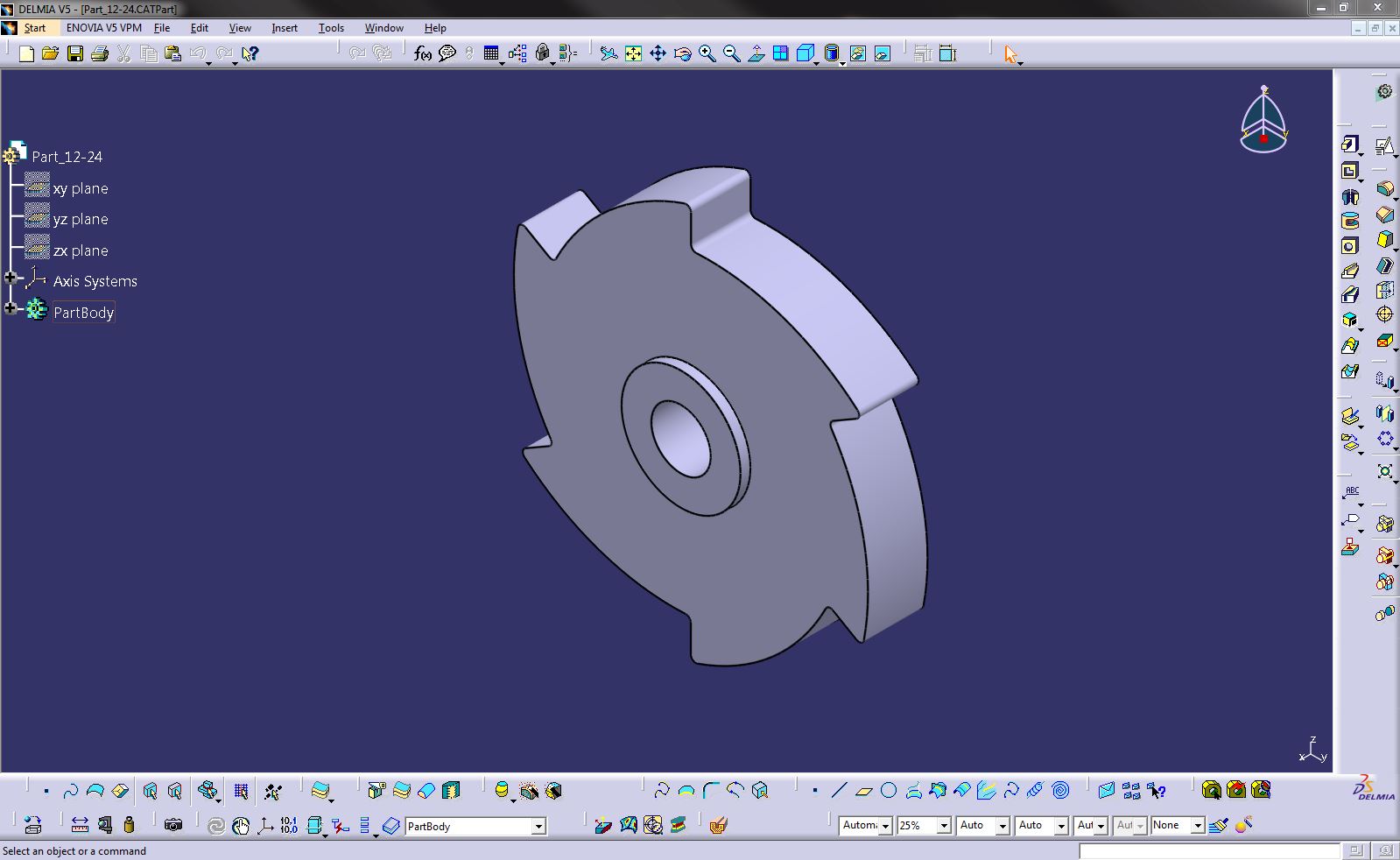Open View Mode shading dropdown arrow

coord(842,62)
